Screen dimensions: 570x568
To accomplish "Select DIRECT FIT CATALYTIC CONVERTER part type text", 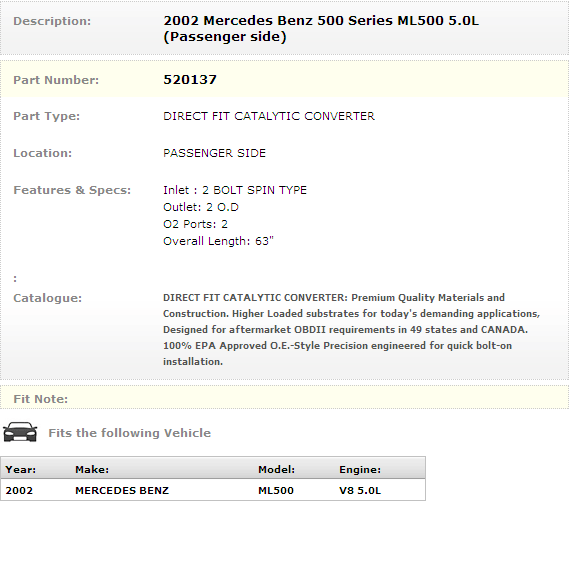I will point(269,116).
